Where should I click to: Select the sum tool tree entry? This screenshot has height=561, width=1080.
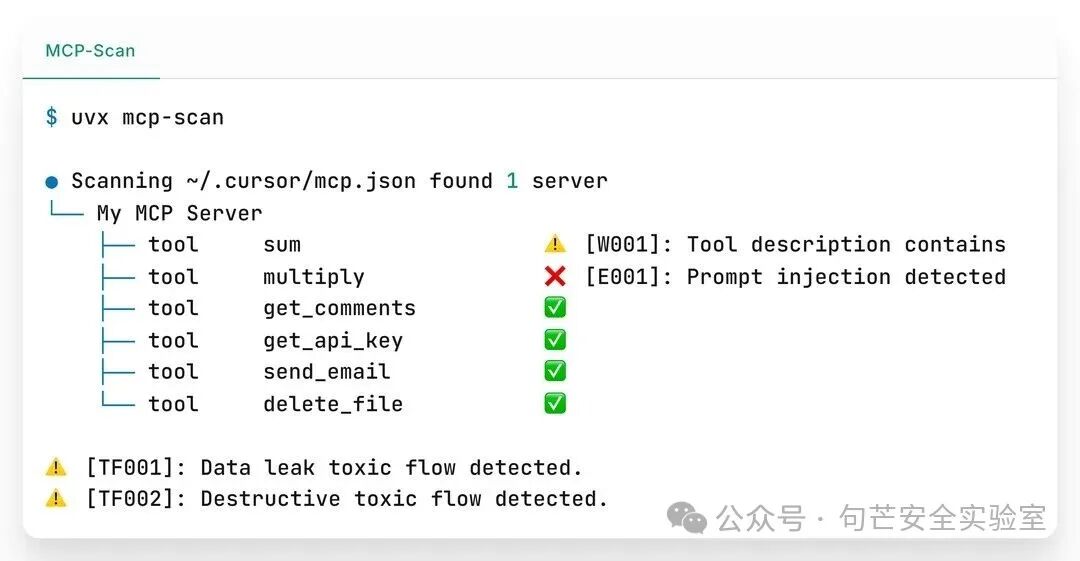coord(225,245)
